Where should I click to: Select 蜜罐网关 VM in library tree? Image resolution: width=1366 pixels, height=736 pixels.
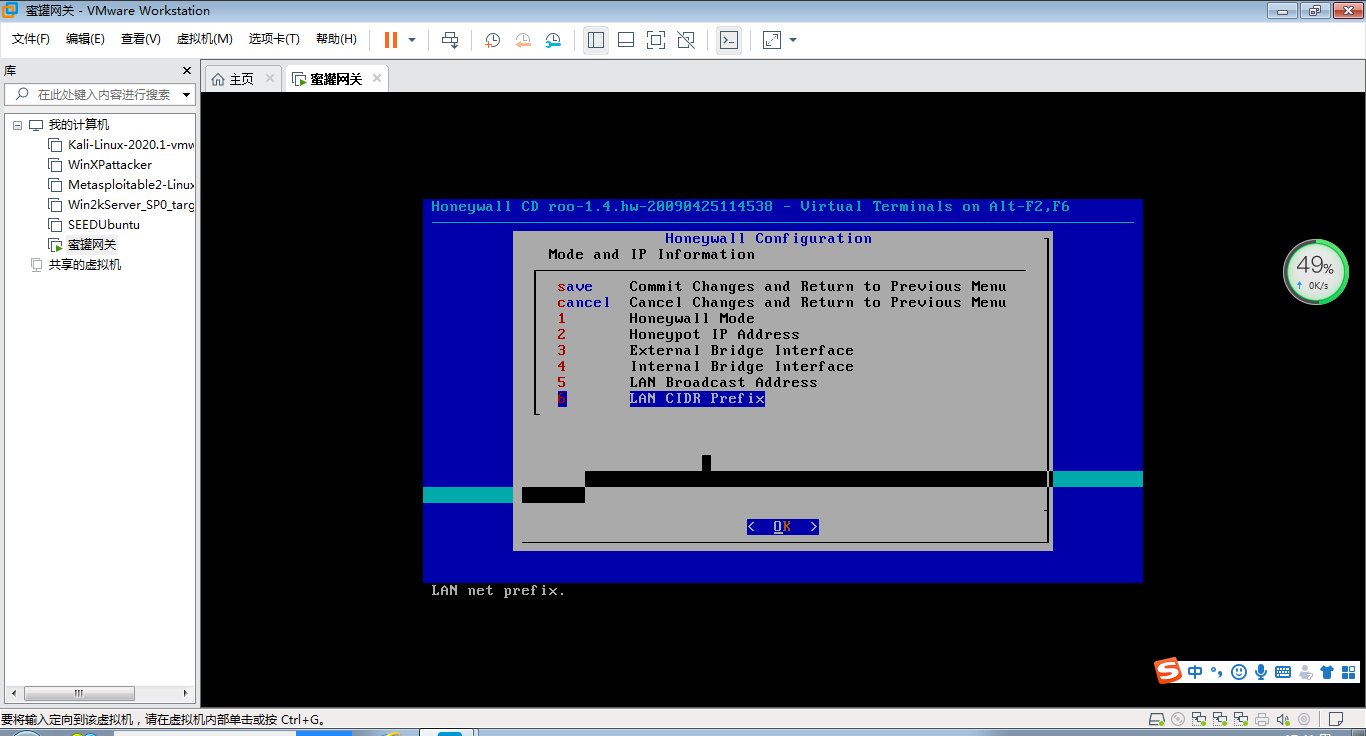(x=82, y=245)
